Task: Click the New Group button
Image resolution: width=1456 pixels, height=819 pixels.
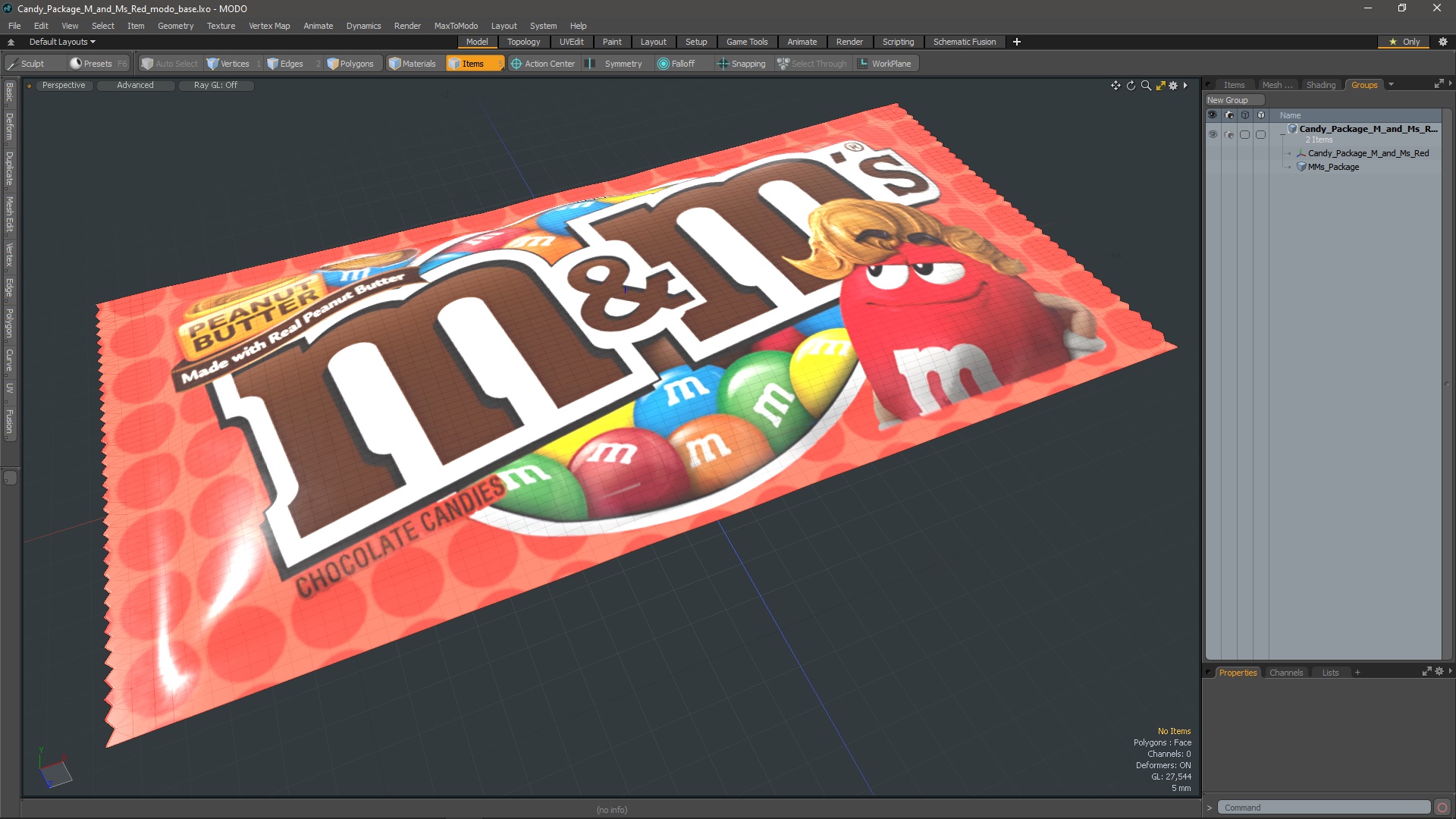Action: [x=1234, y=100]
